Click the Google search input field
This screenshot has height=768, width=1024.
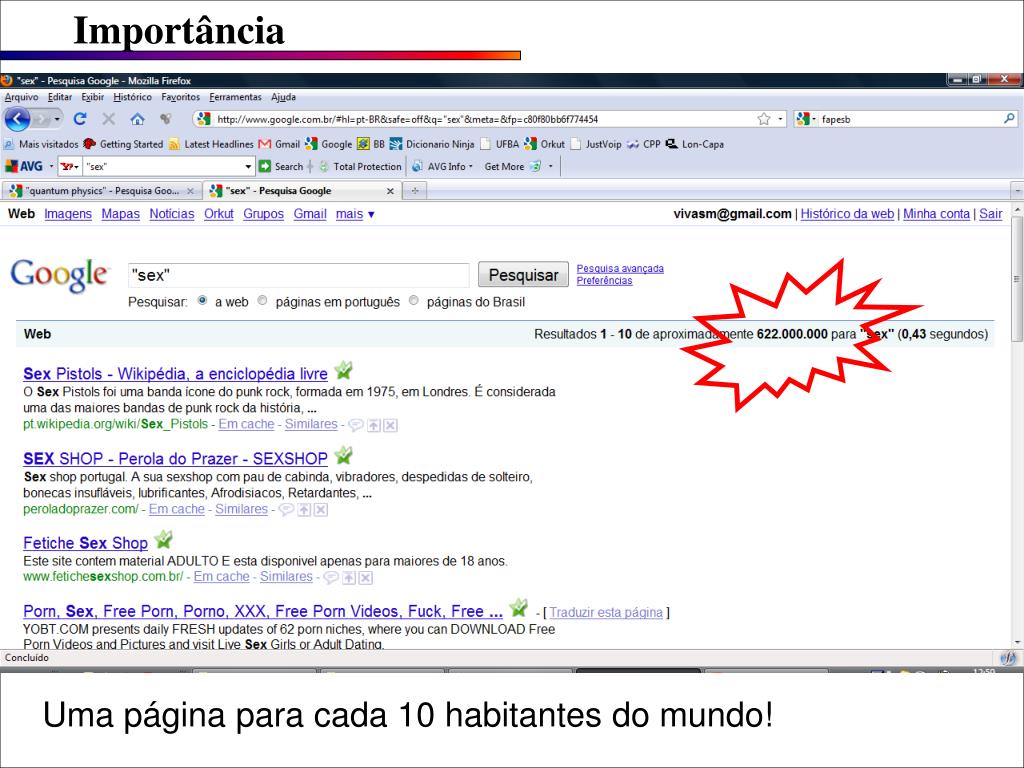(298, 275)
